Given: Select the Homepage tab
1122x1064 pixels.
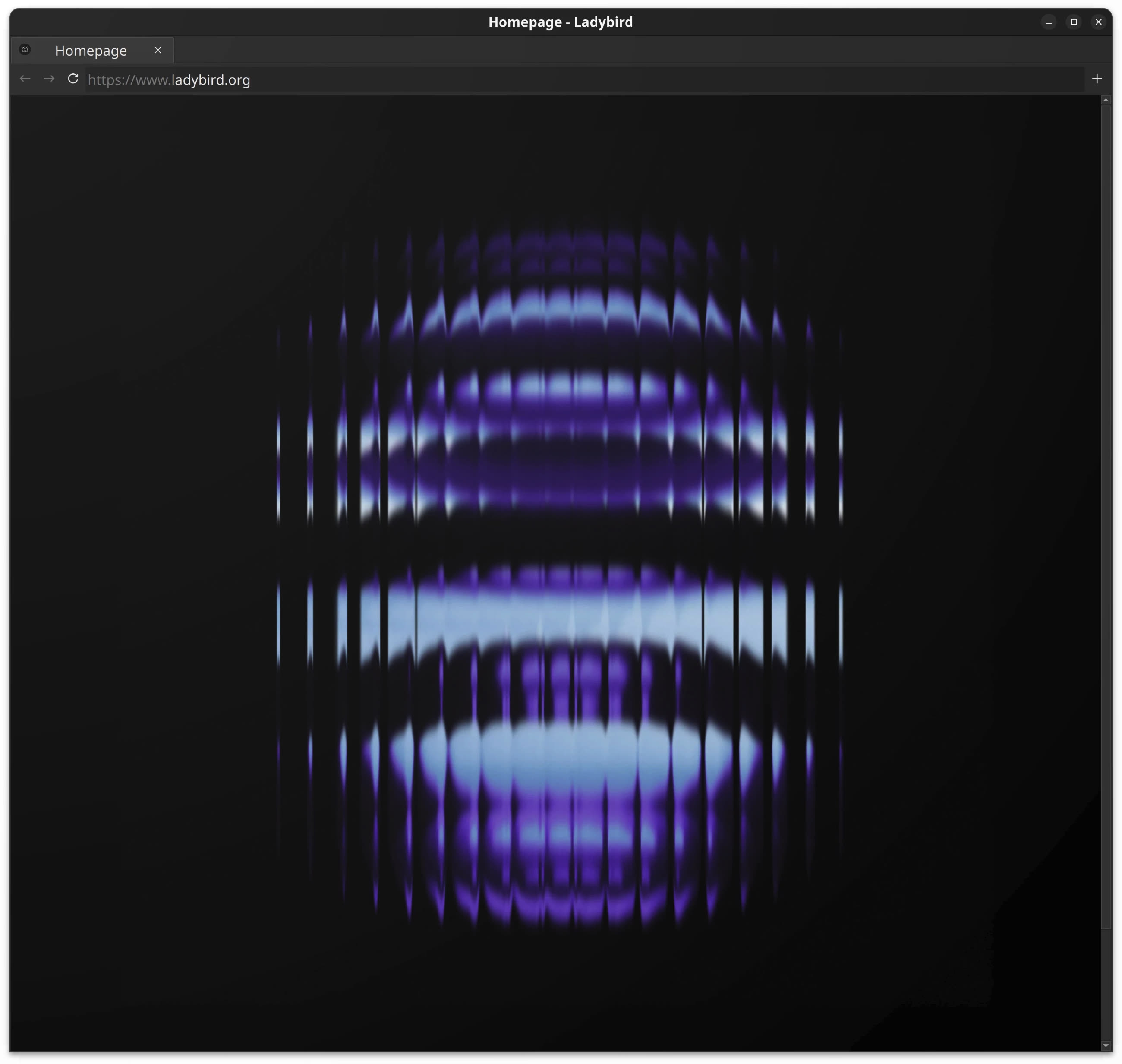Looking at the screenshot, I should pos(91,51).
